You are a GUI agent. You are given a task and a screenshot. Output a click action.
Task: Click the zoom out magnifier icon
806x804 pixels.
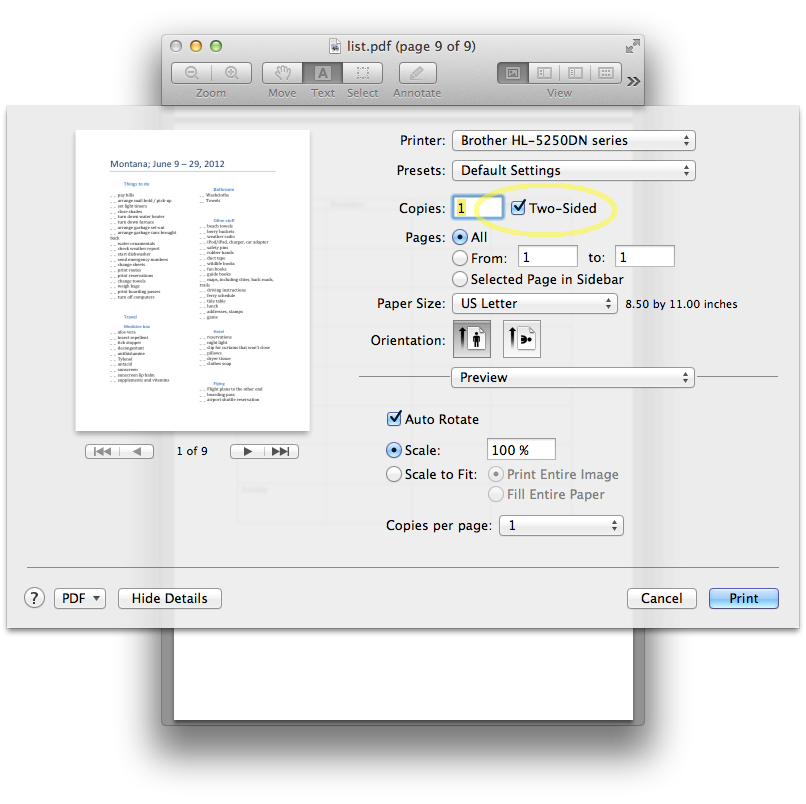tap(191, 73)
